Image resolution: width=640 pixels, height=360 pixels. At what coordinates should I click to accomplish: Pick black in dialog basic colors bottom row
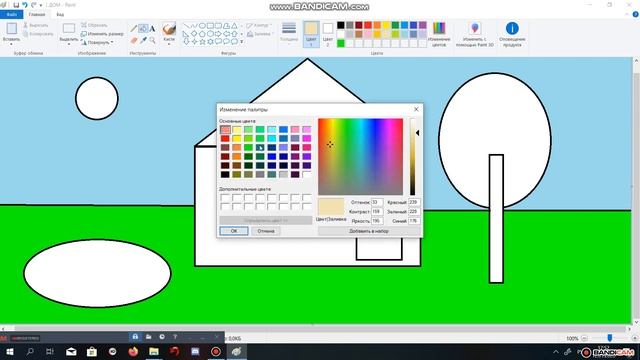pyautogui.click(x=225, y=174)
